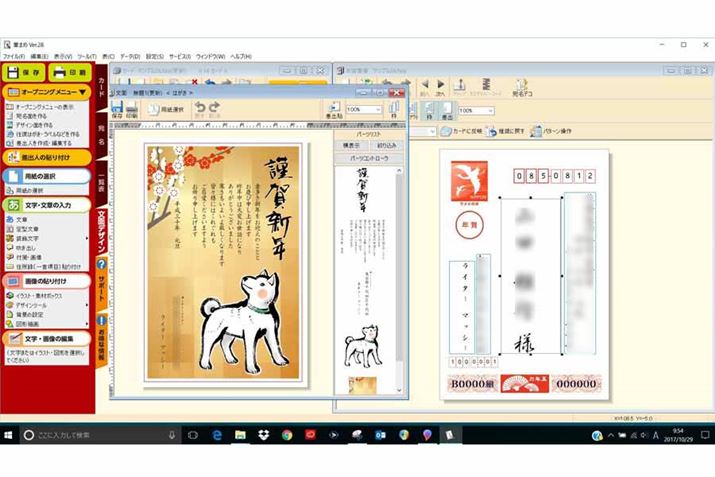
Task: Select the 付箋・画像 item
Action: tap(29, 257)
